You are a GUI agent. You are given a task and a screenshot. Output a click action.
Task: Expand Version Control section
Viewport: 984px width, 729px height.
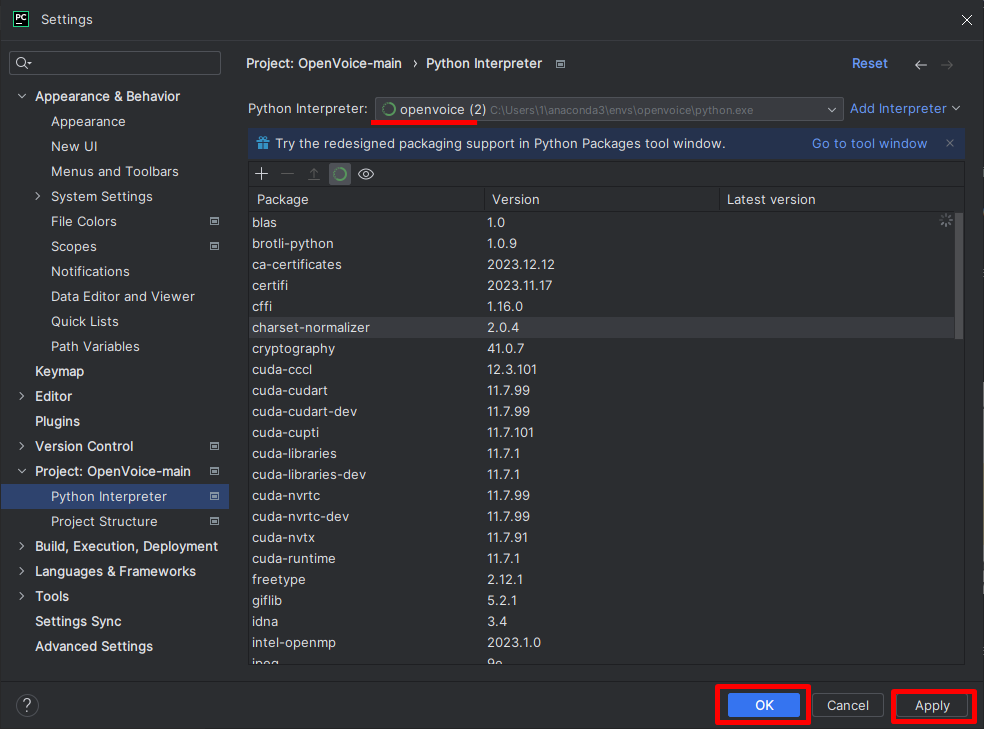point(22,446)
